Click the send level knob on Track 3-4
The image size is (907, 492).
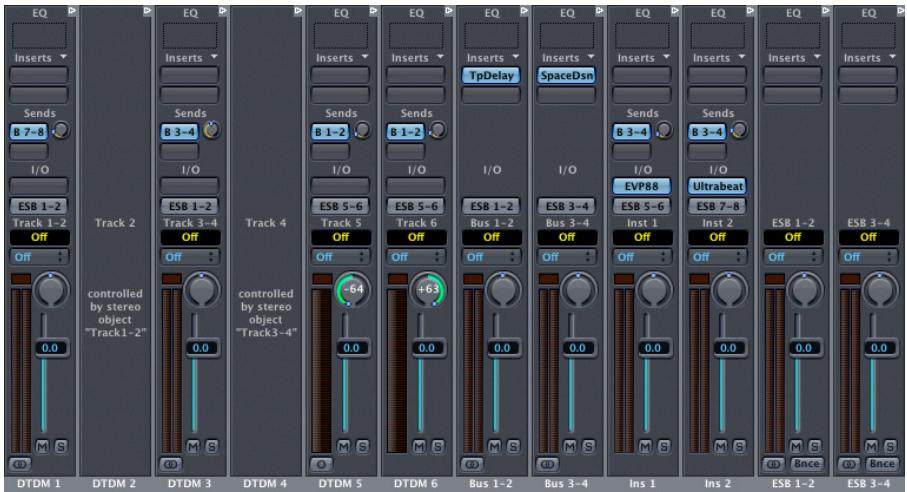(x=212, y=130)
